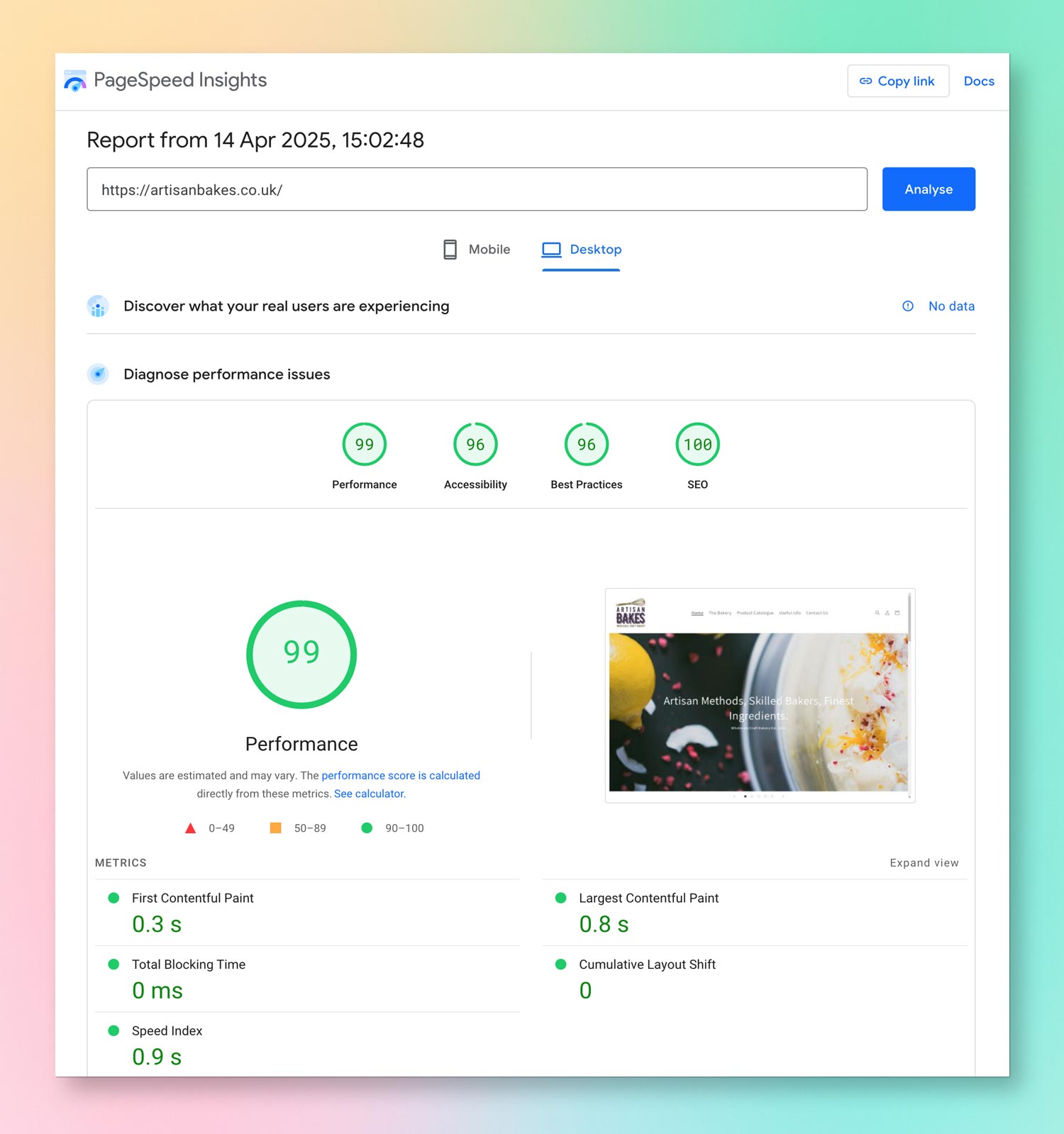Switch to the Mobile tab
Viewport: 1064px width, 1134px height.
click(477, 250)
